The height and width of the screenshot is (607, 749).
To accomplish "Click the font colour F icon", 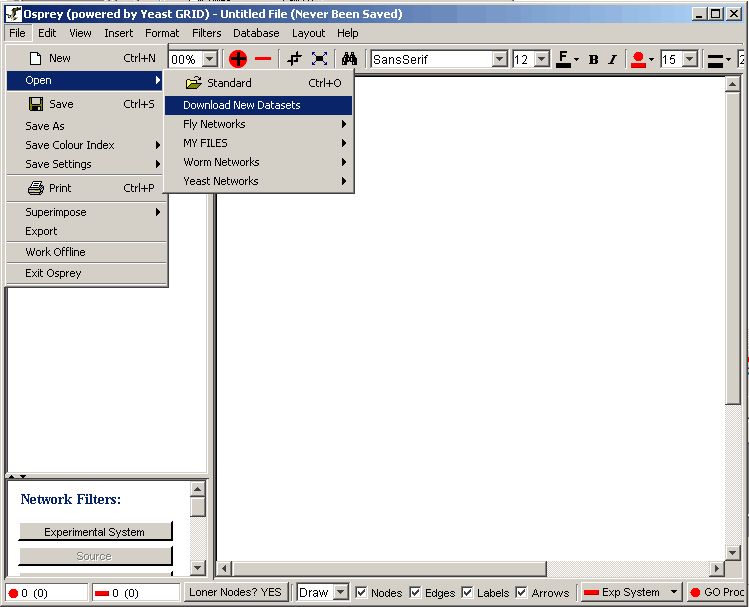I will point(564,60).
